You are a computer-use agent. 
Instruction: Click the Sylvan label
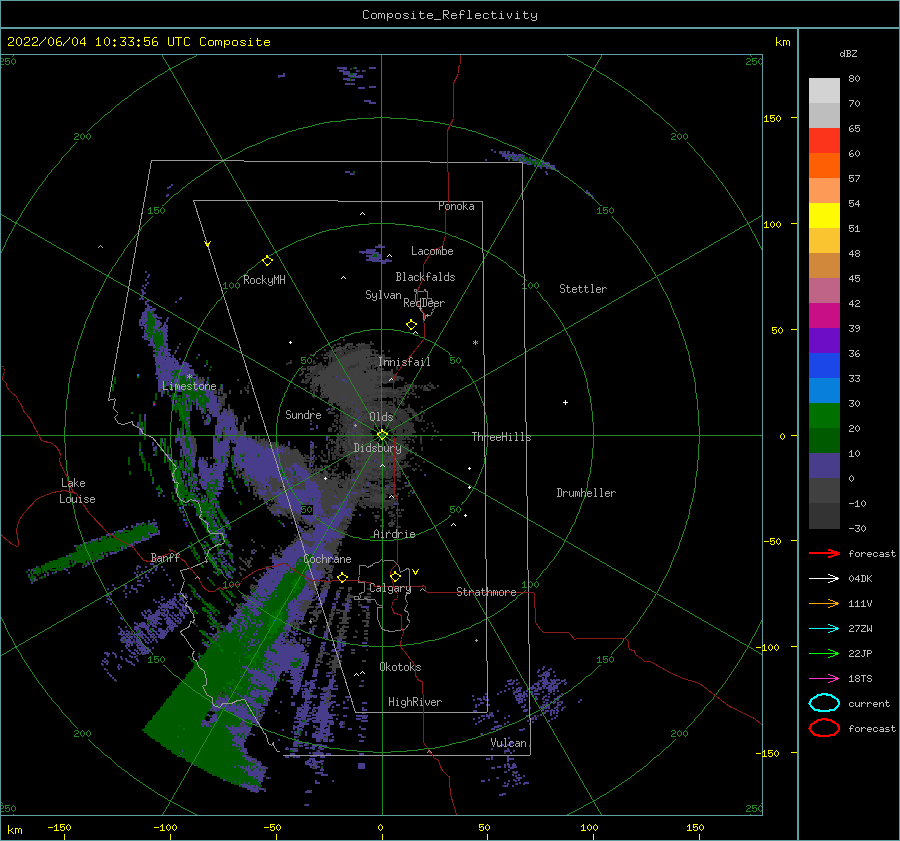click(x=383, y=295)
